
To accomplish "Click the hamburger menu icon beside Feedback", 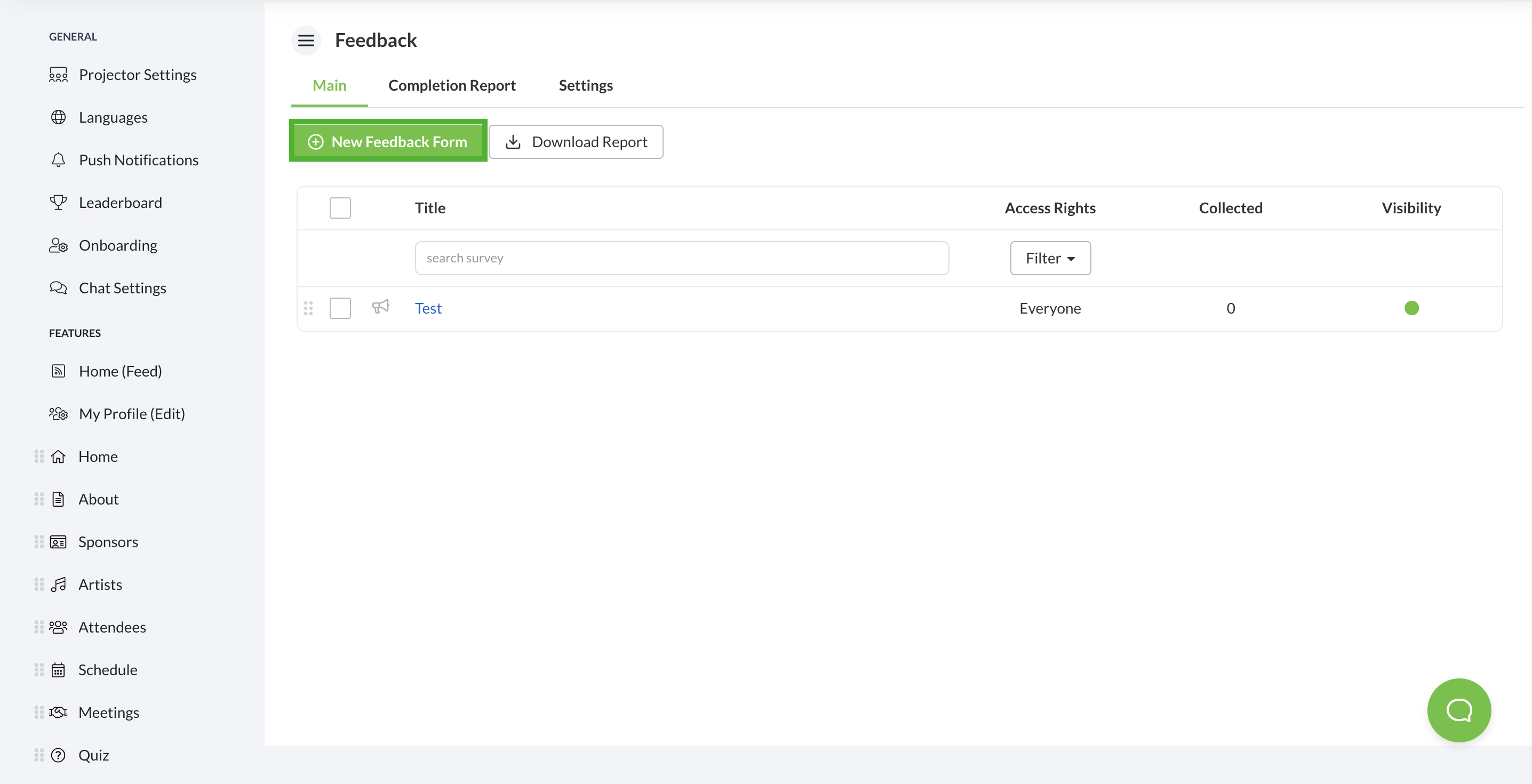I will pos(306,41).
